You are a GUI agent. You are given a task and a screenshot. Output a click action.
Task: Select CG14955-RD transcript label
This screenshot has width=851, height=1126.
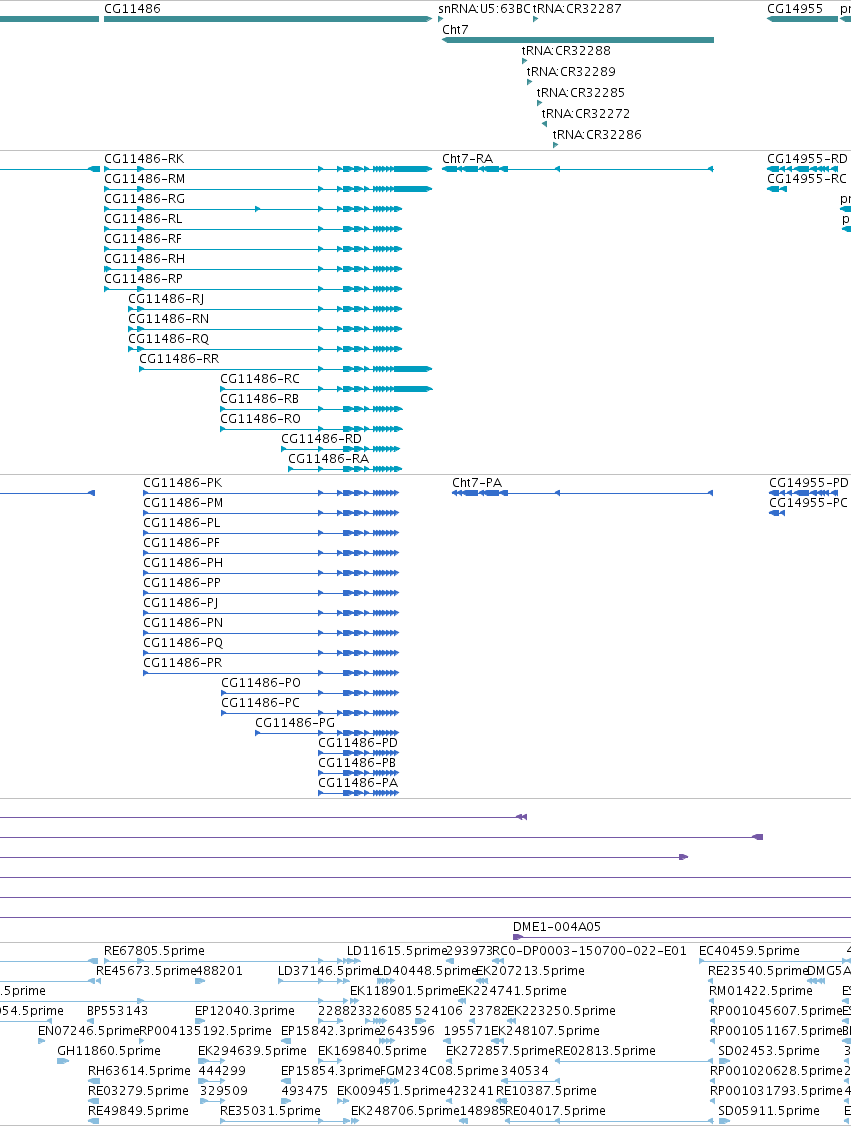pyautogui.click(x=807, y=159)
